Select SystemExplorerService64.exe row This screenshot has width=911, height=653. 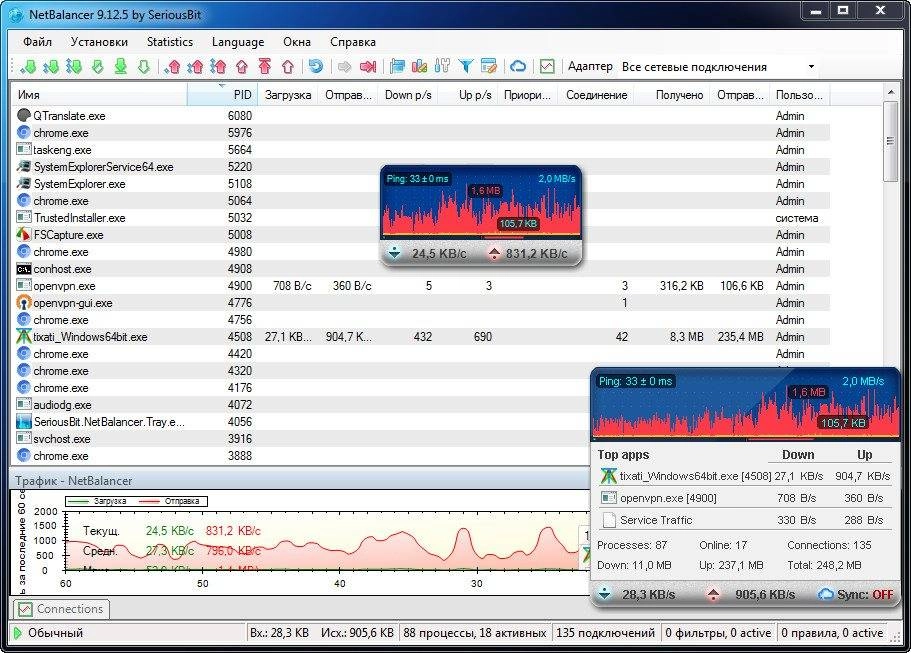point(421,166)
